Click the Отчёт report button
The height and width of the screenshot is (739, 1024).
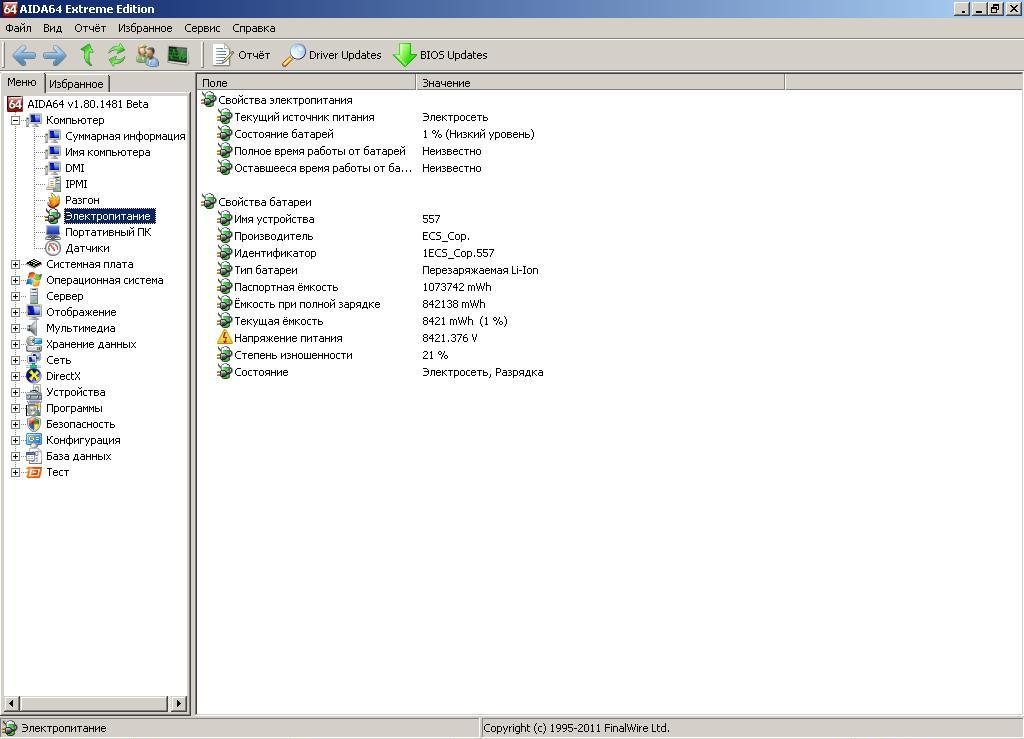point(242,55)
